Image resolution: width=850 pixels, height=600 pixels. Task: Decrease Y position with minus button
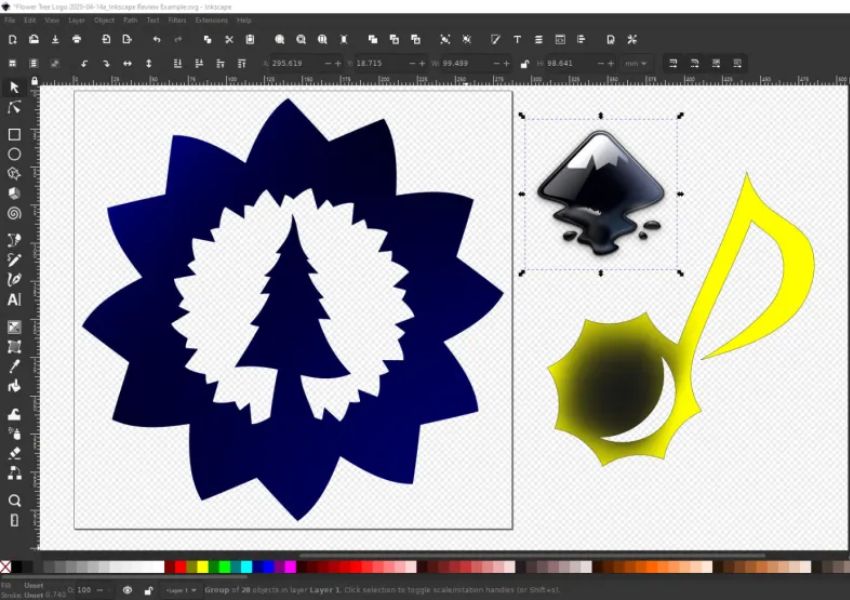[412, 63]
